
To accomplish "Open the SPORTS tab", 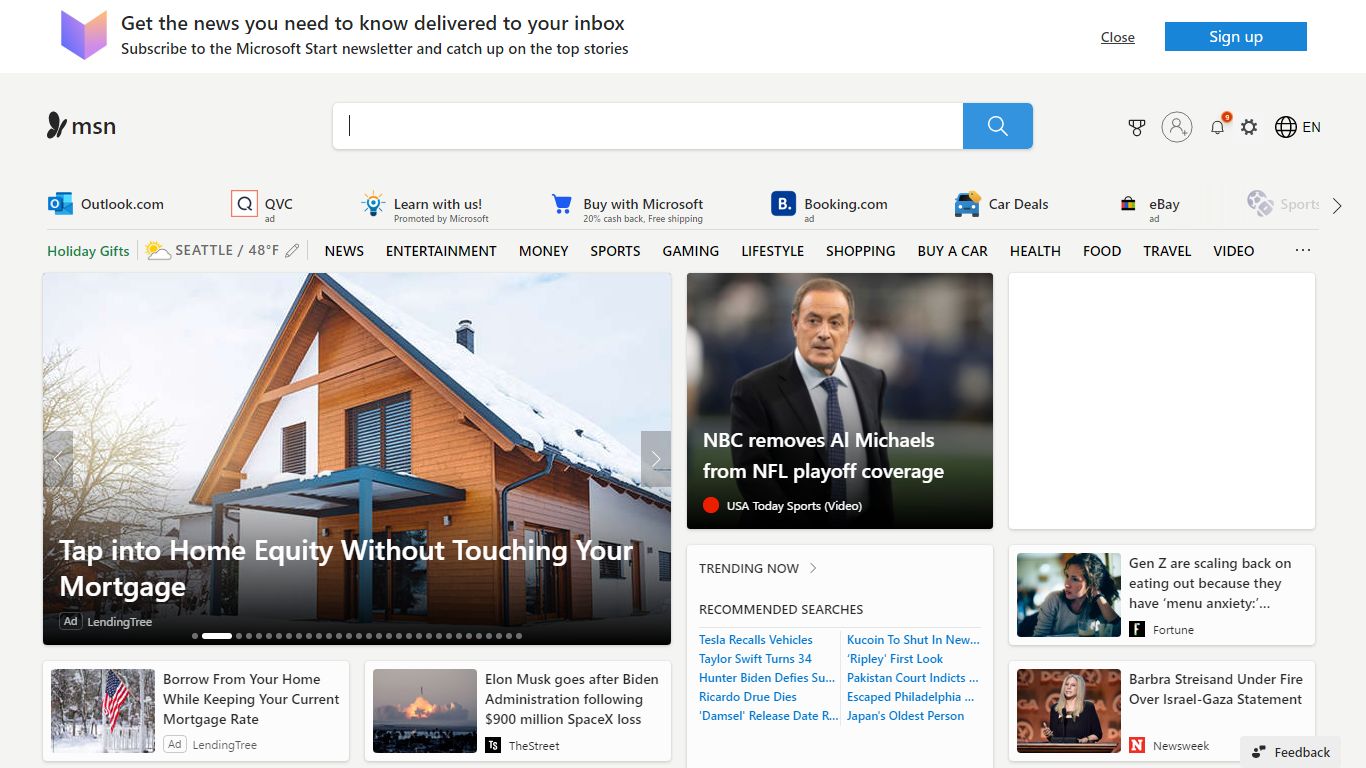I will [x=615, y=251].
